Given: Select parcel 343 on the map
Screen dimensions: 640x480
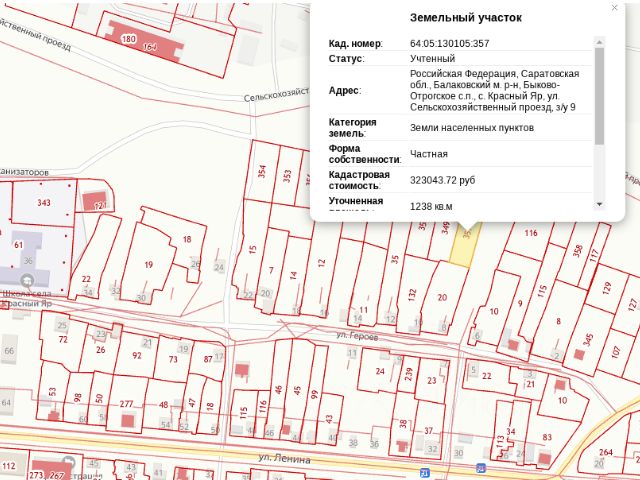Looking at the screenshot, I should click(x=44, y=202).
